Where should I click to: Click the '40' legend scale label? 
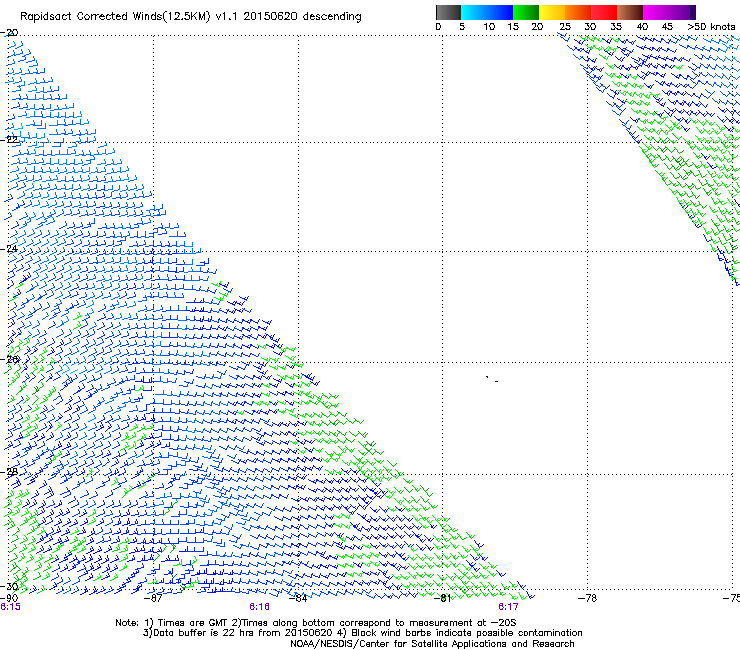click(642, 27)
